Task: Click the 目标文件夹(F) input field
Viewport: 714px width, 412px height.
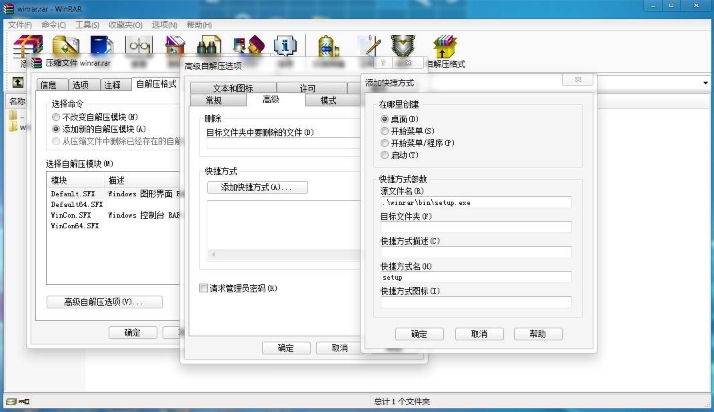Action: (476, 227)
